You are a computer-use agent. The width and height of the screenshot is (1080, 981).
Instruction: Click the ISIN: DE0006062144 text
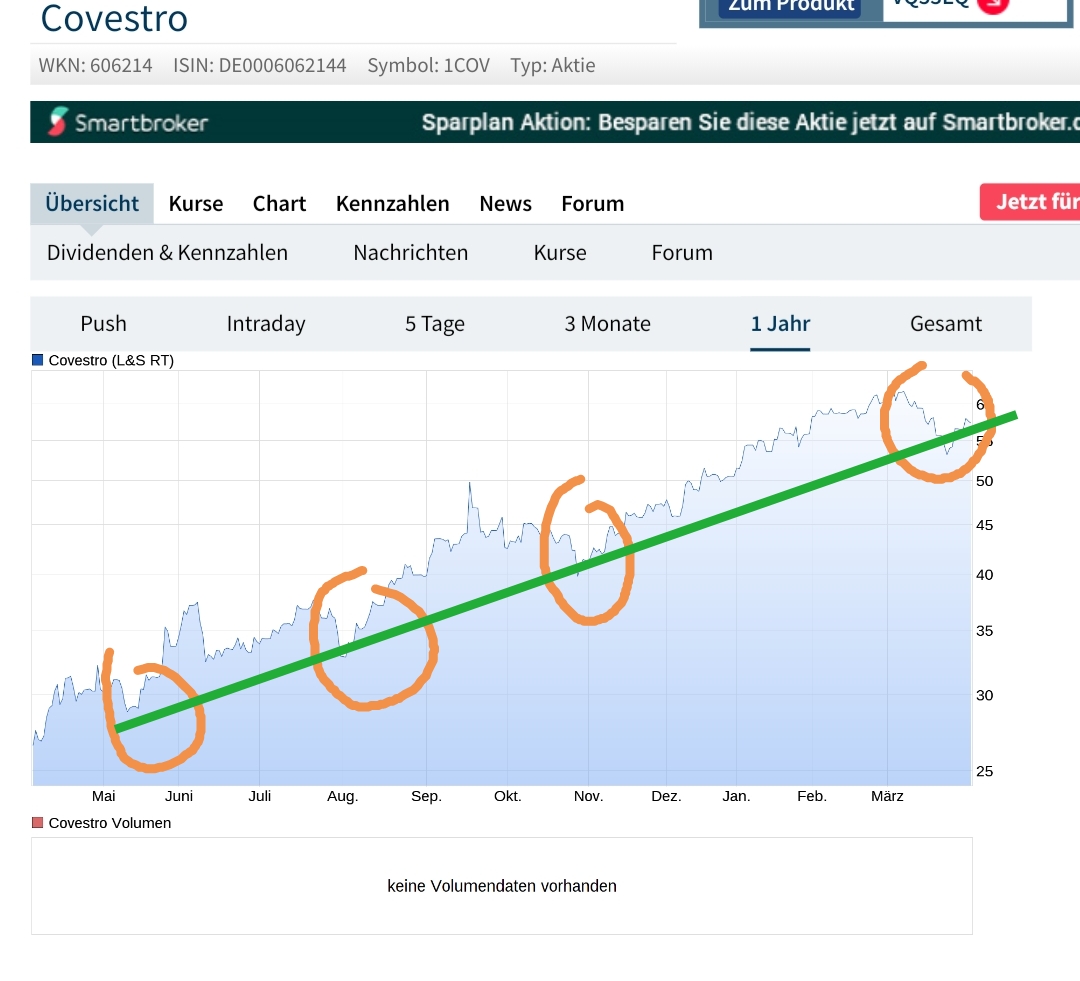pos(260,65)
